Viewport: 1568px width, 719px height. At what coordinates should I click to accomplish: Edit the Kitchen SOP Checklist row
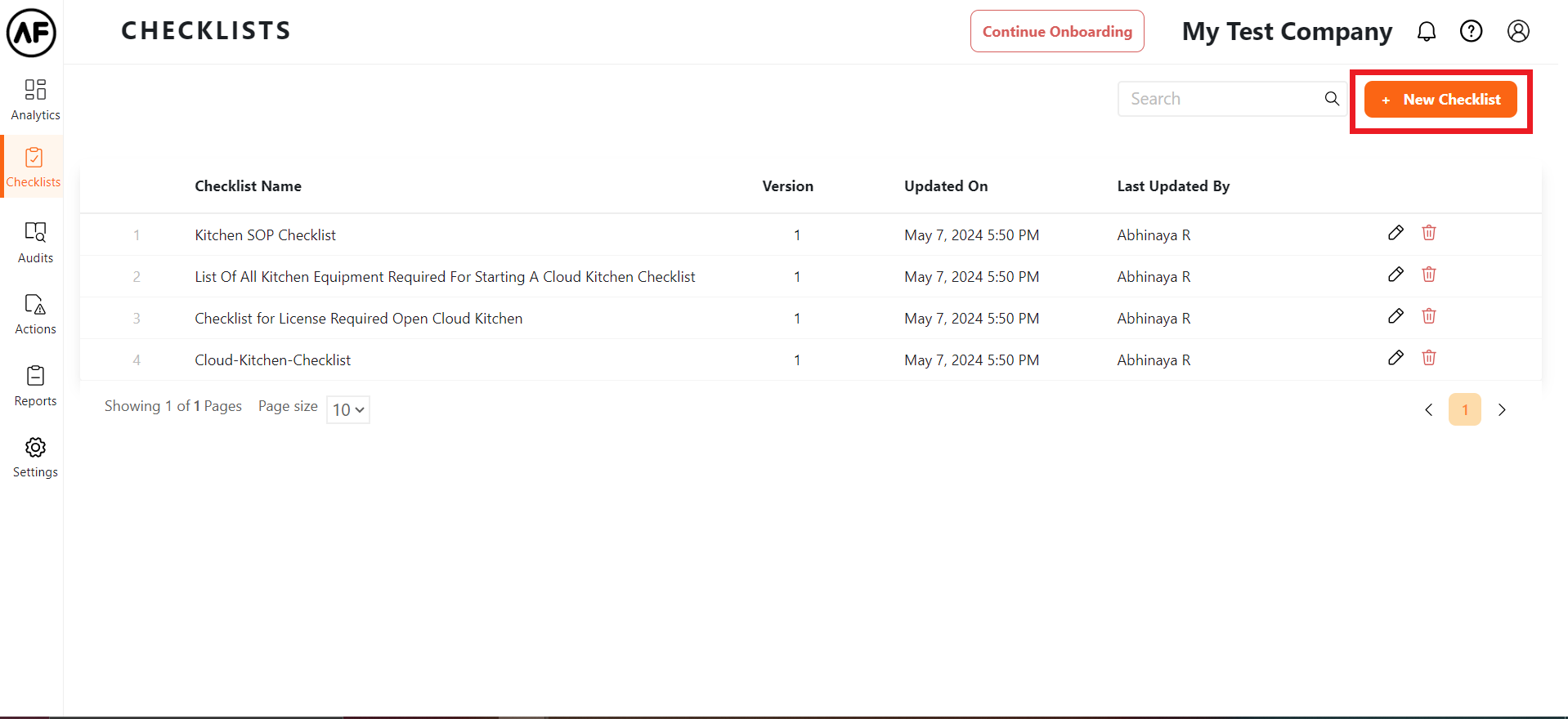coord(1396,233)
